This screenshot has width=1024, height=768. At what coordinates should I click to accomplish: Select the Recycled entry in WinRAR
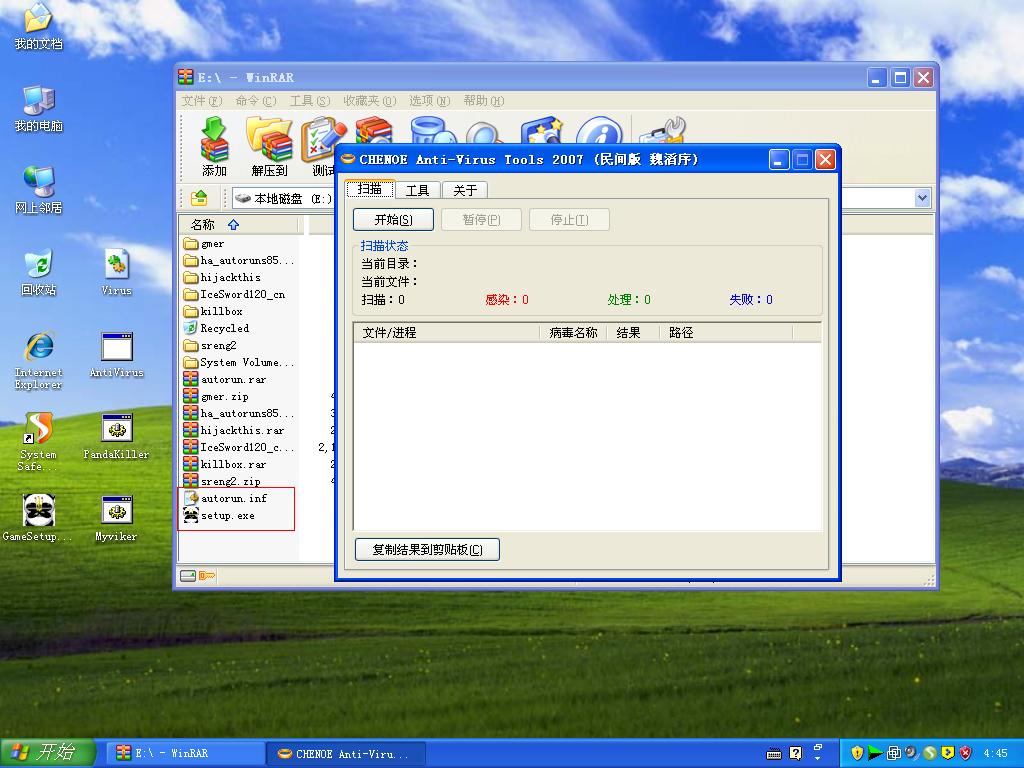pyautogui.click(x=216, y=328)
